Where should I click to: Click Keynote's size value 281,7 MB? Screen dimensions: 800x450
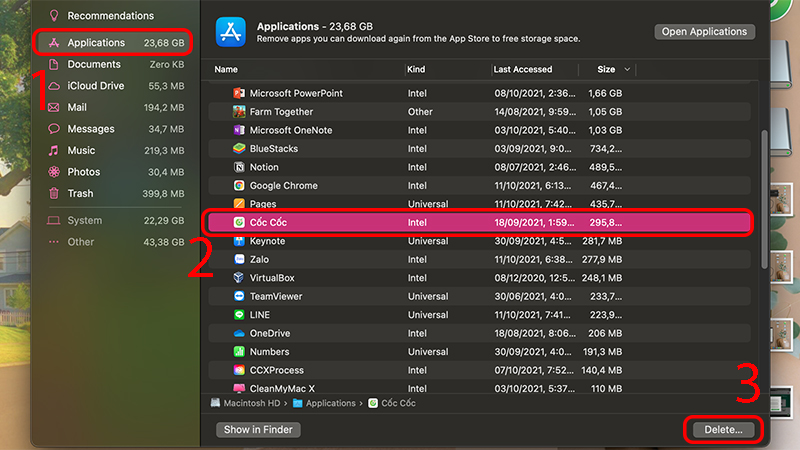click(x=602, y=241)
